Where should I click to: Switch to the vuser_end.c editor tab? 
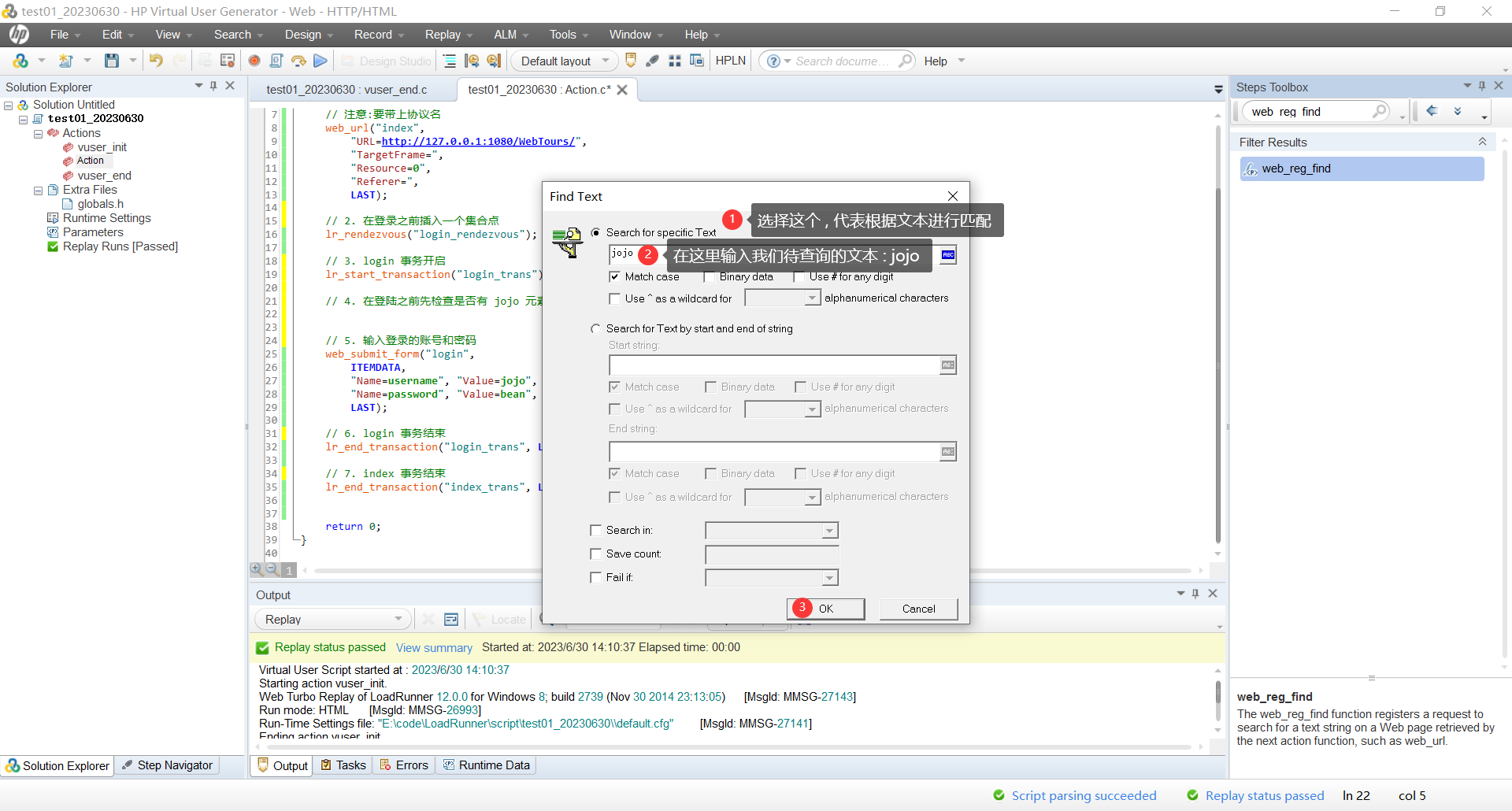[x=346, y=90]
